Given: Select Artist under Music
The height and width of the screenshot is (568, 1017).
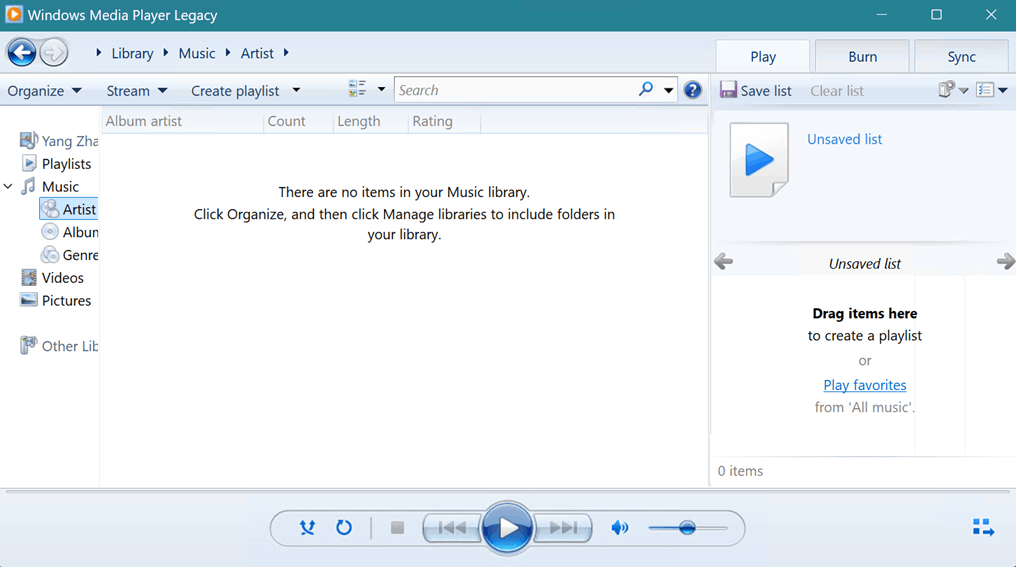Looking at the screenshot, I should tap(69, 209).
